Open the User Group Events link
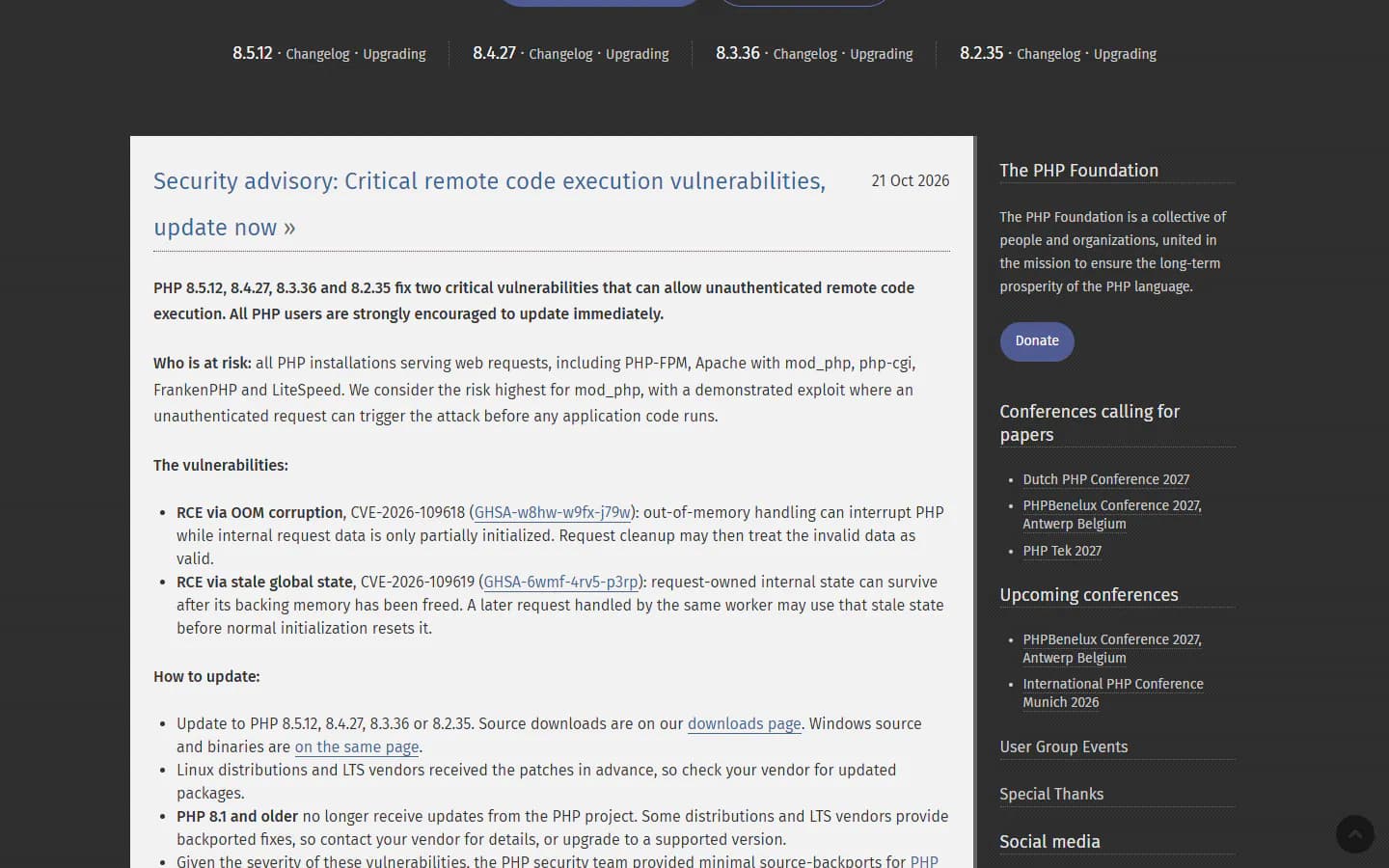This screenshot has height=868, width=1389. [x=1064, y=747]
